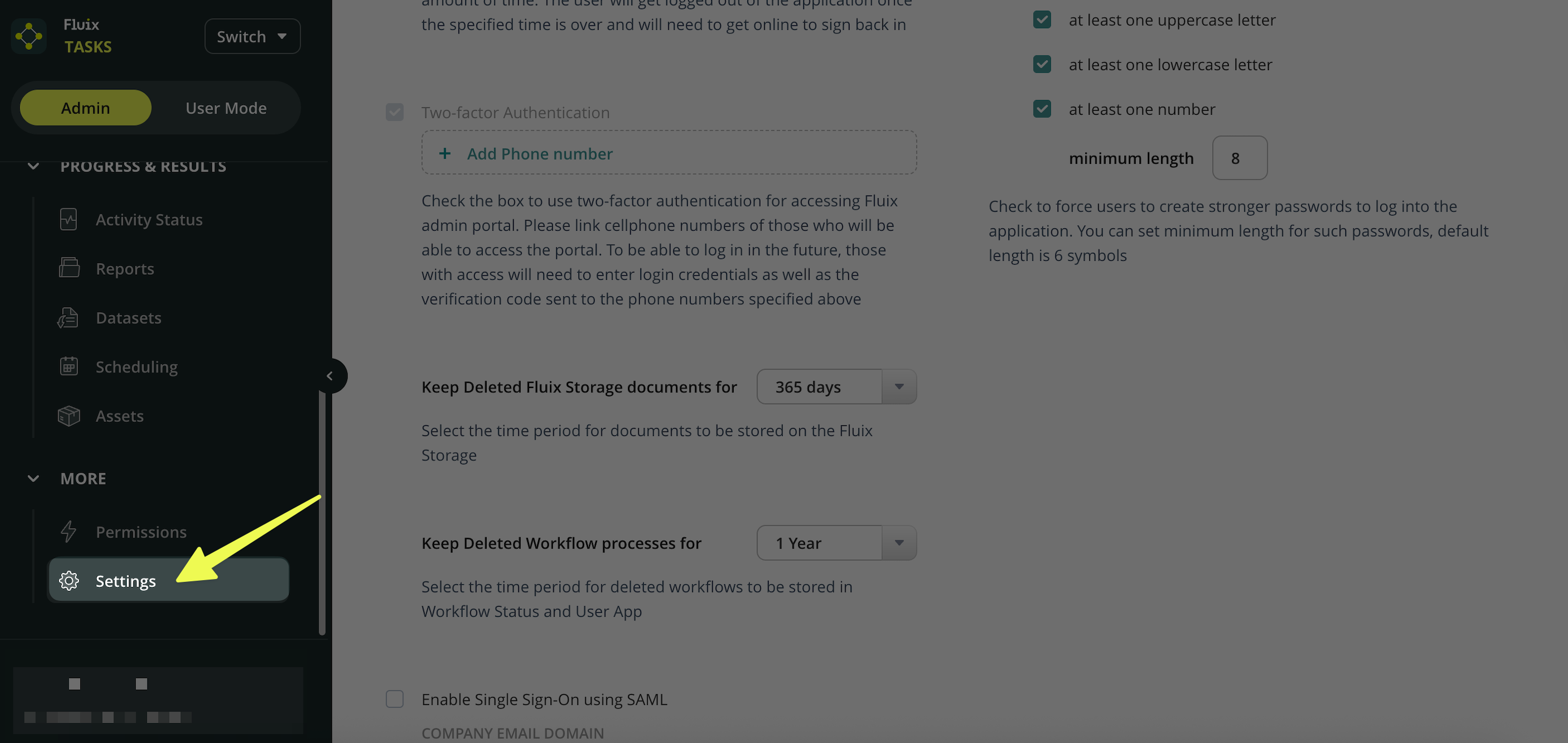This screenshot has width=1568, height=743.
Task: Open the 1 Year workflow retention dropdown
Action: pyautogui.click(x=837, y=543)
